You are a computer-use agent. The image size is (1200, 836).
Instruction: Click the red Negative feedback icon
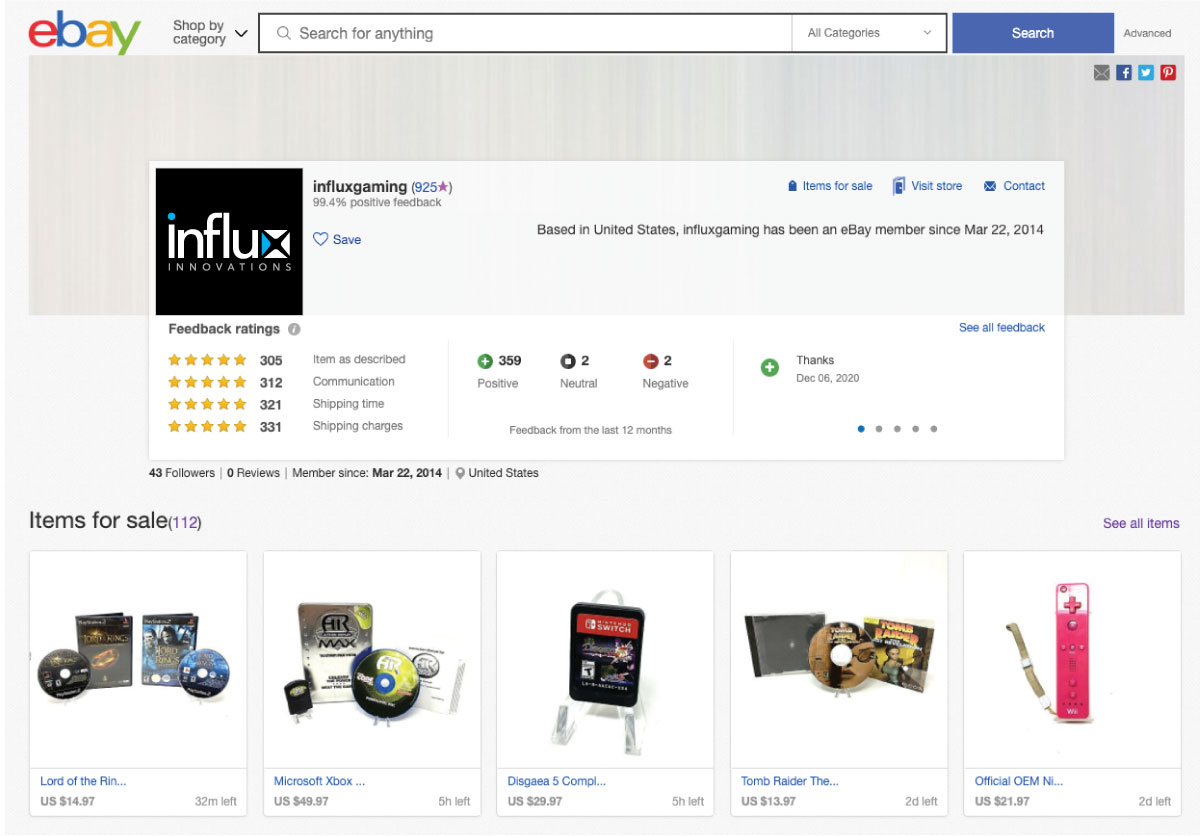(x=651, y=361)
